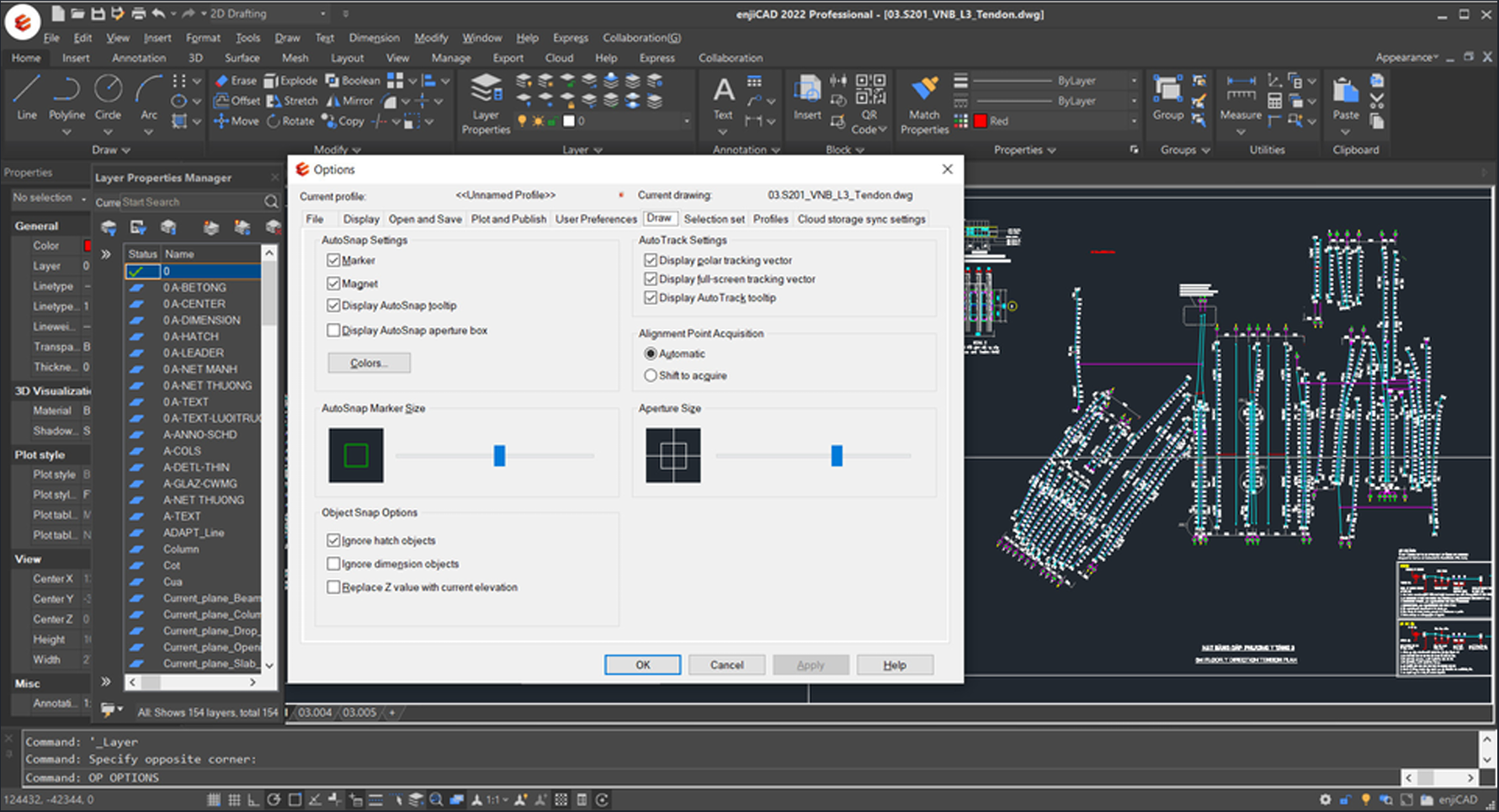Select Shift to acquire radio option
Image resolution: width=1499 pixels, height=812 pixels.
click(651, 375)
